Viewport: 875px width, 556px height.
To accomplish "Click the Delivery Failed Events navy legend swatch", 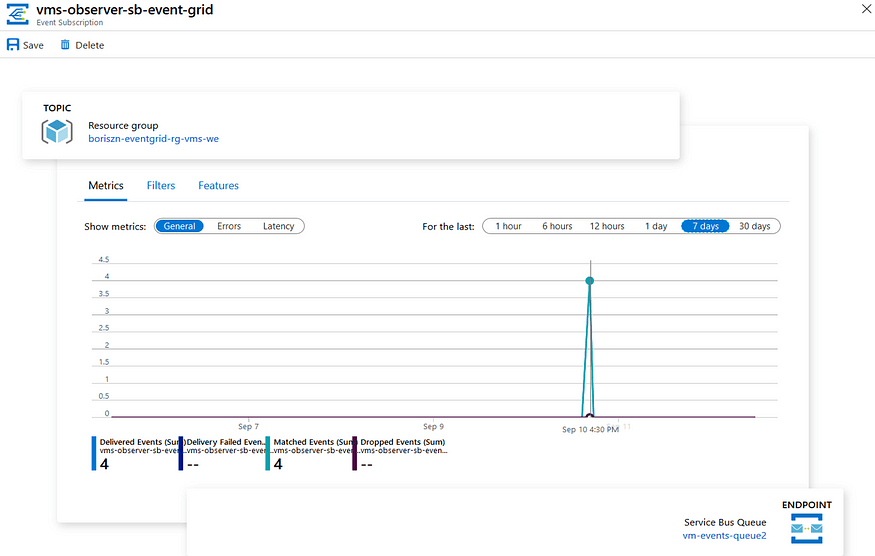I will tap(181, 453).
